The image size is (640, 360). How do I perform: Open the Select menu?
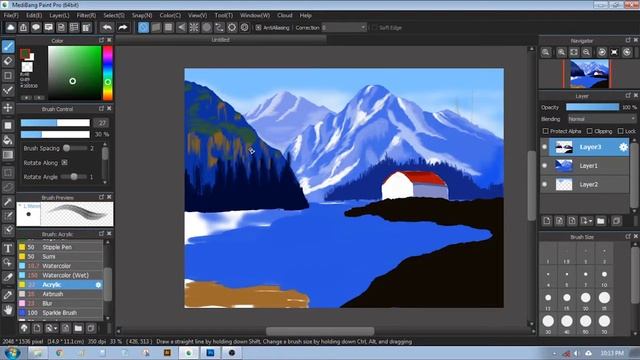click(114, 16)
